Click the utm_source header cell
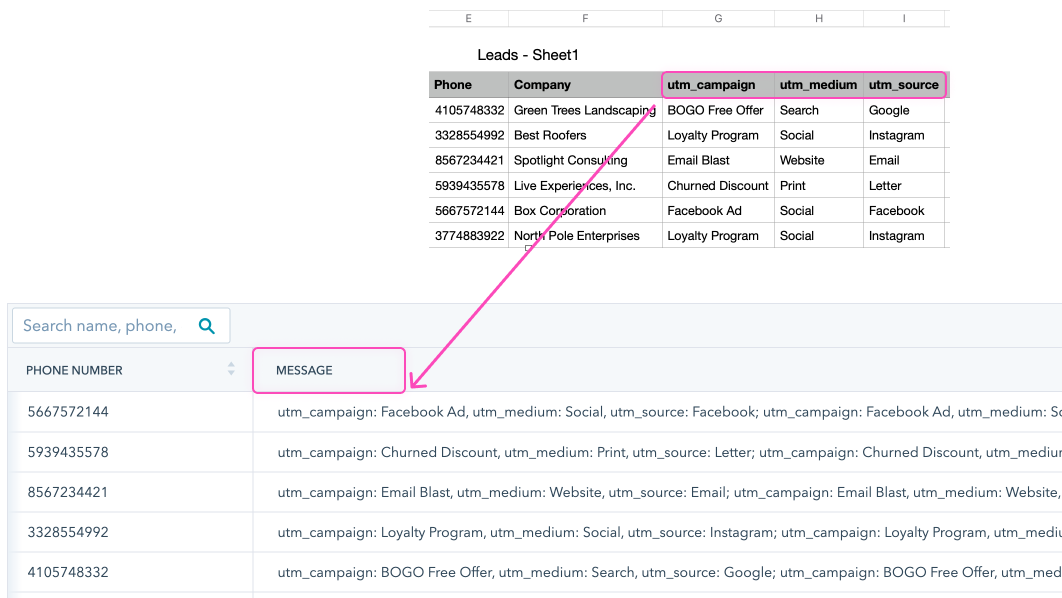The width and height of the screenshot is (1062, 598). [x=904, y=85]
